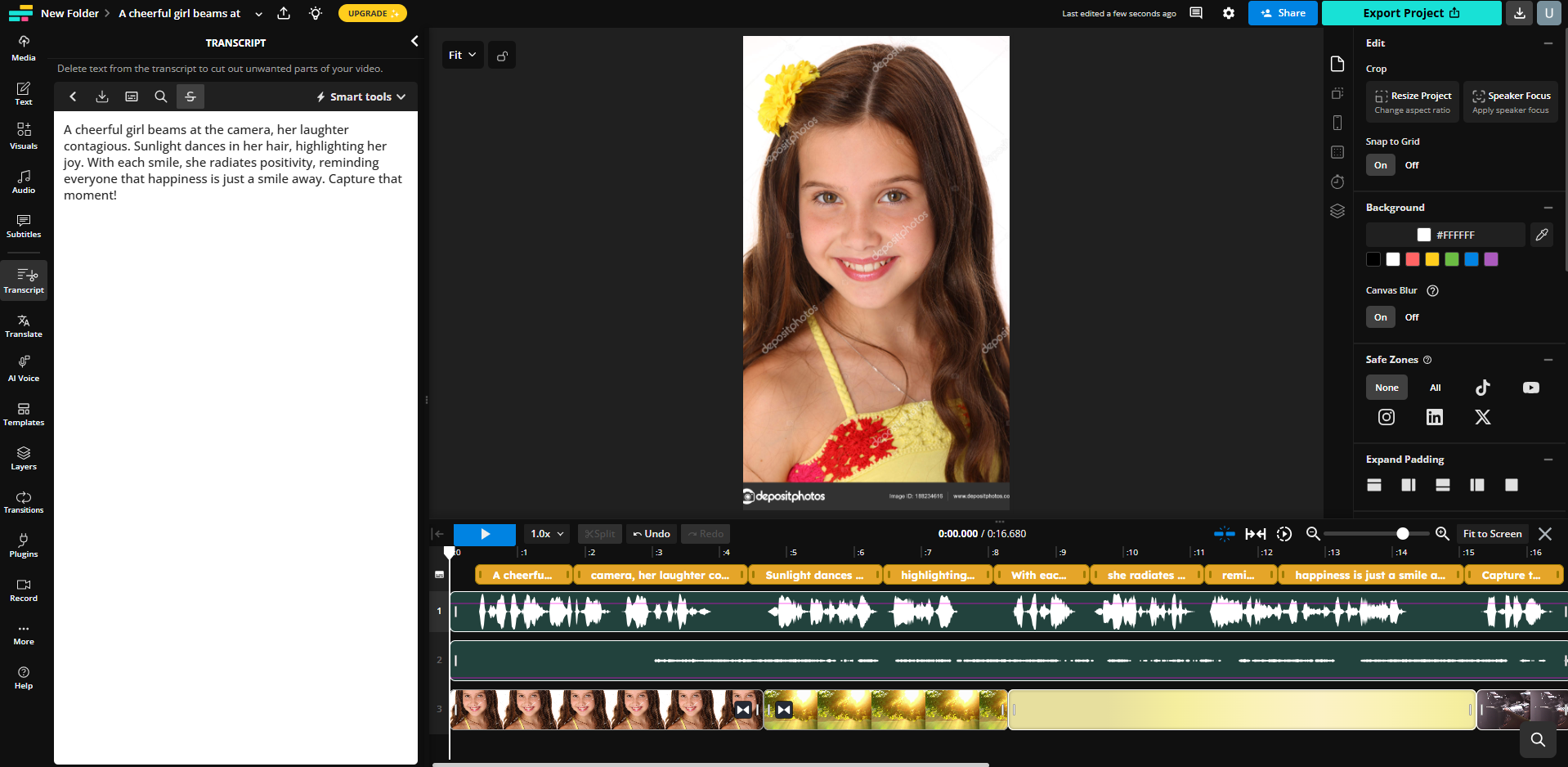The height and width of the screenshot is (767, 1568).
Task: Click the search icon in the transcript toolbar
Action: click(160, 96)
